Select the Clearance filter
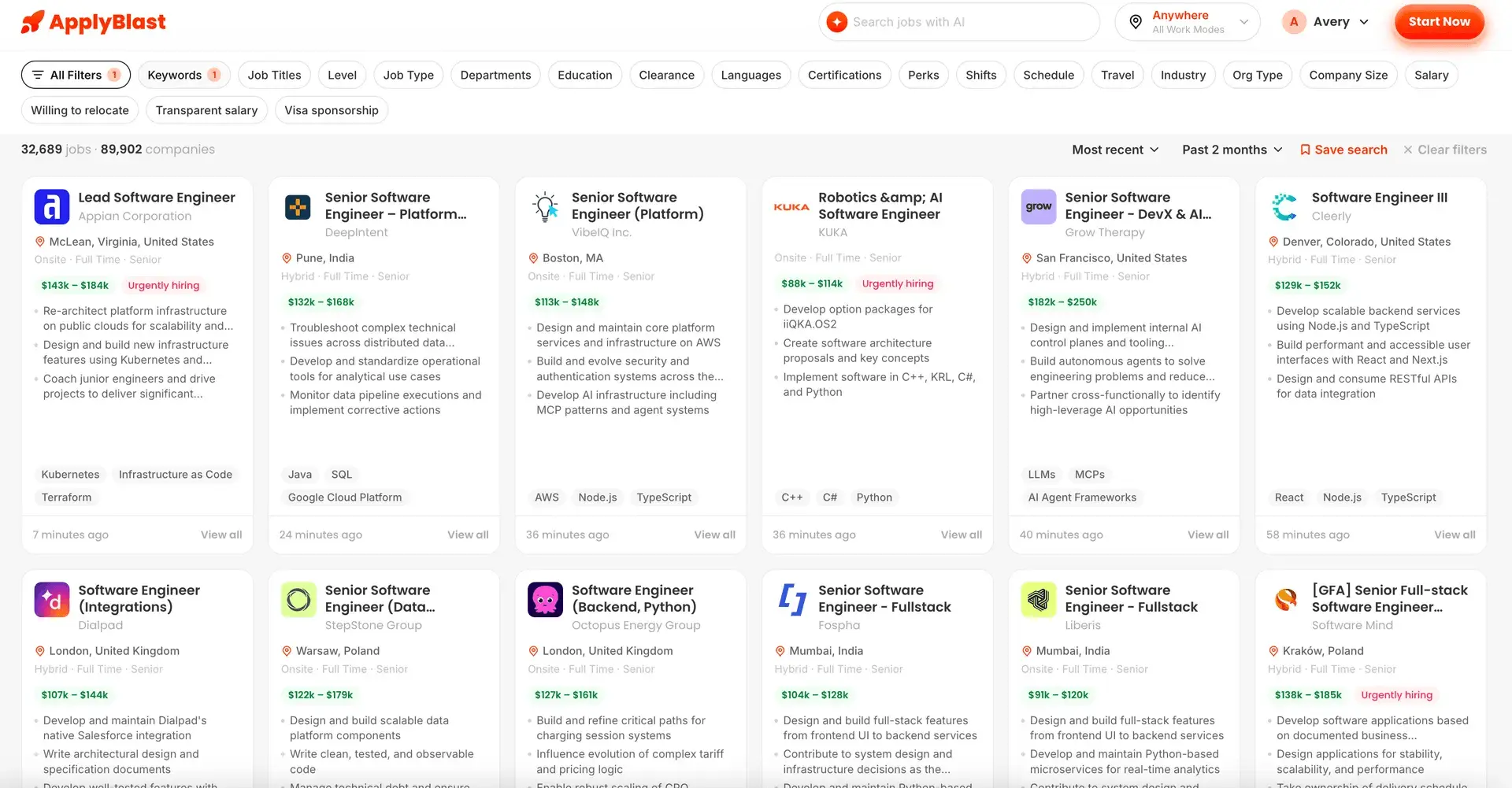This screenshot has width=1512, height=788. pos(666,75)
